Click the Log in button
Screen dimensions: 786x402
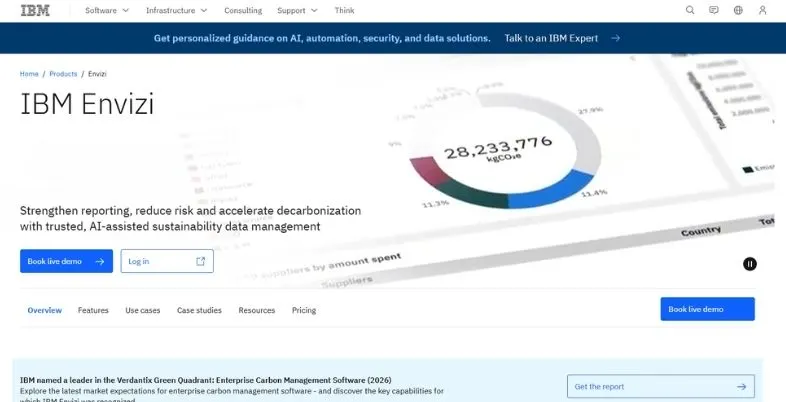click(x=167, y=261)
